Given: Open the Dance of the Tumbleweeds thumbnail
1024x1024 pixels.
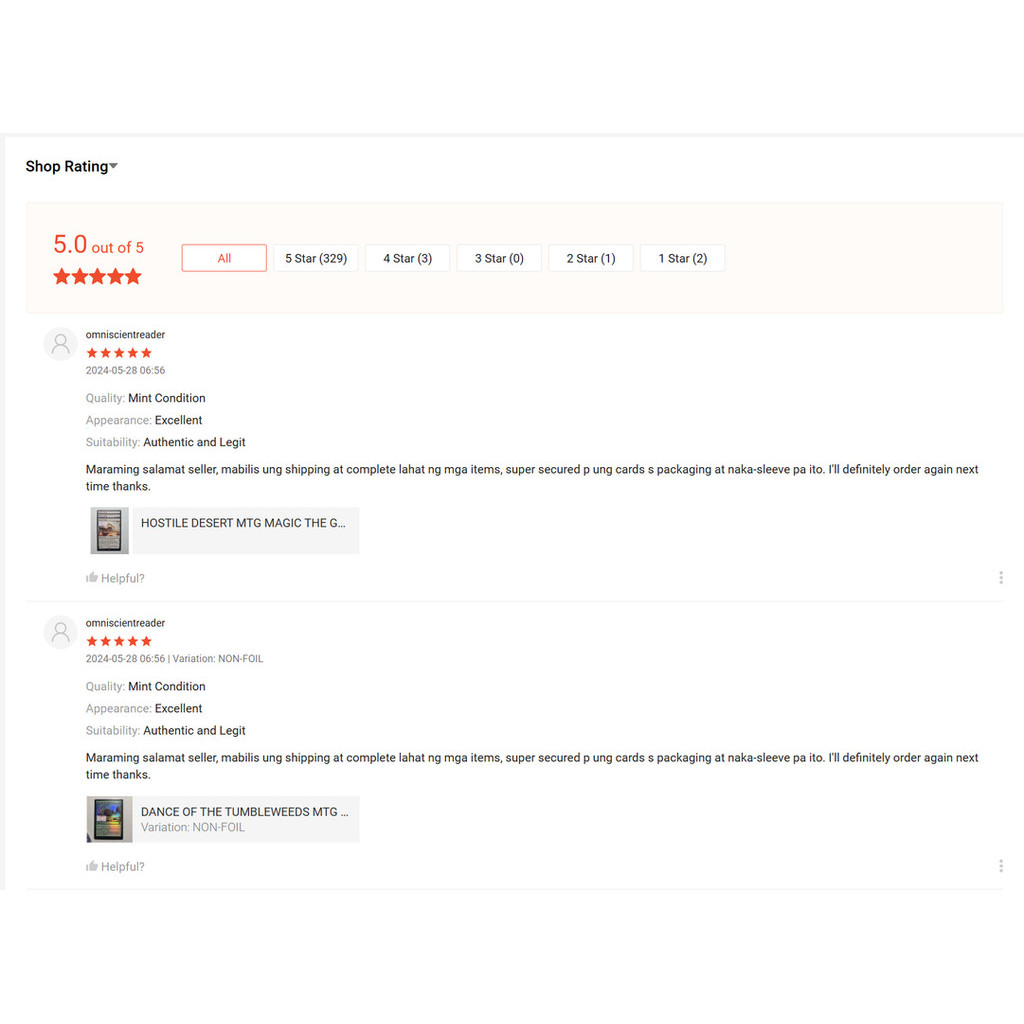Looking at the screenshot, I should coord(109,819).
